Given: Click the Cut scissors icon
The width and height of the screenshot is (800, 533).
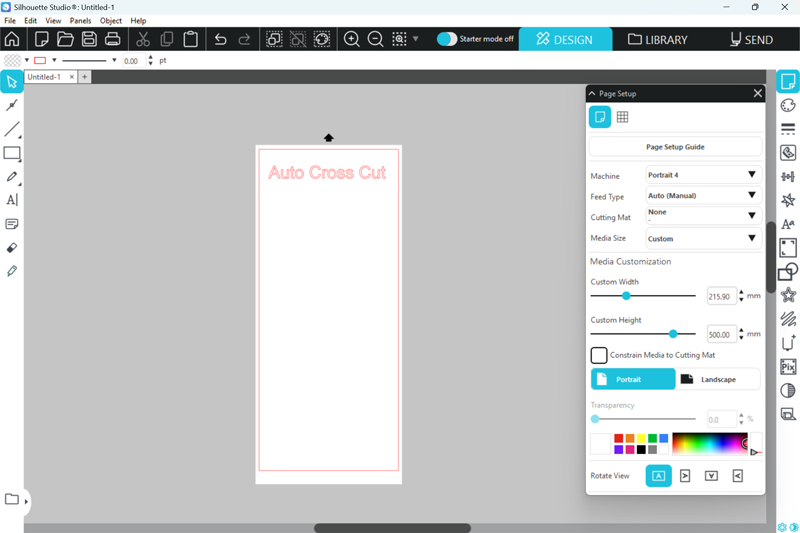Looking at the screenshot, I should point(143,40).
